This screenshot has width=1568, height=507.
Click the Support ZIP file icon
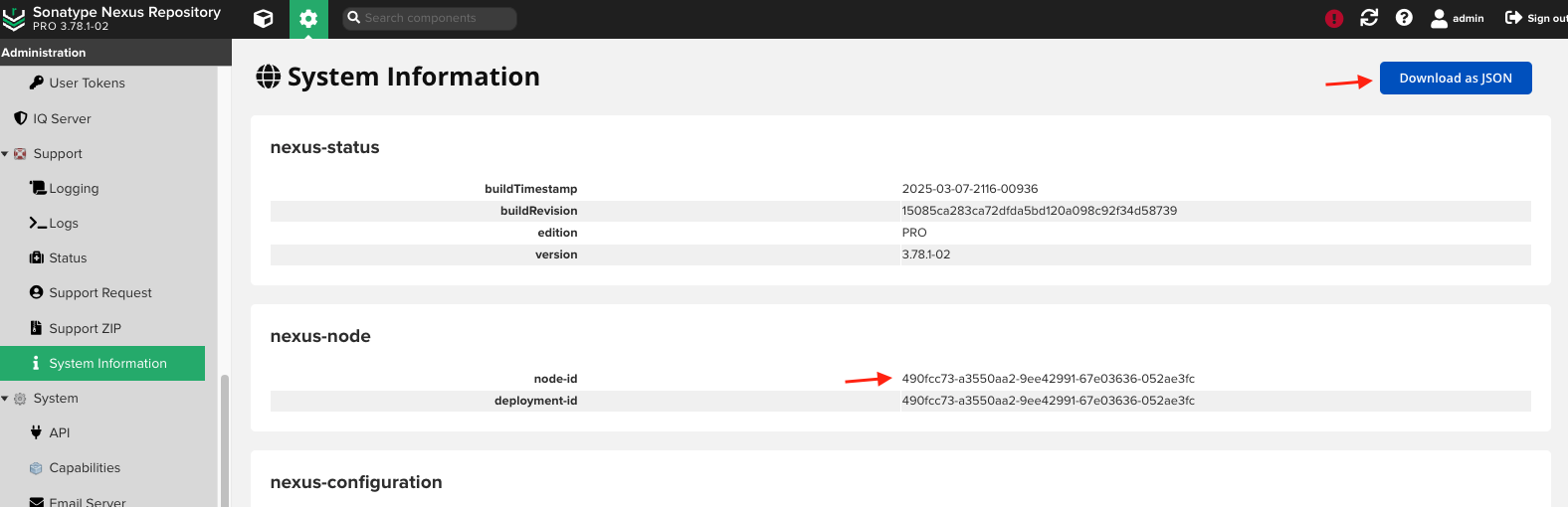[37, 328]
